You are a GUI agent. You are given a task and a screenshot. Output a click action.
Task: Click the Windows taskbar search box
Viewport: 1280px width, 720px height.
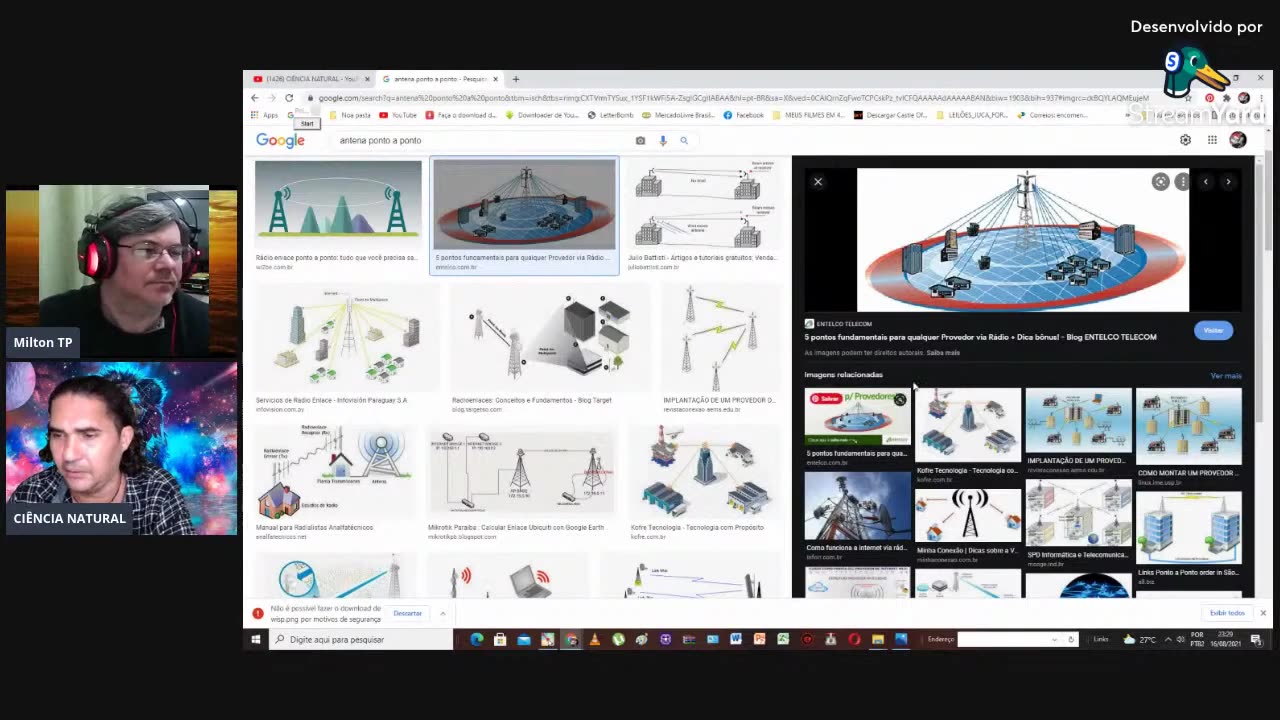point(360,639)
